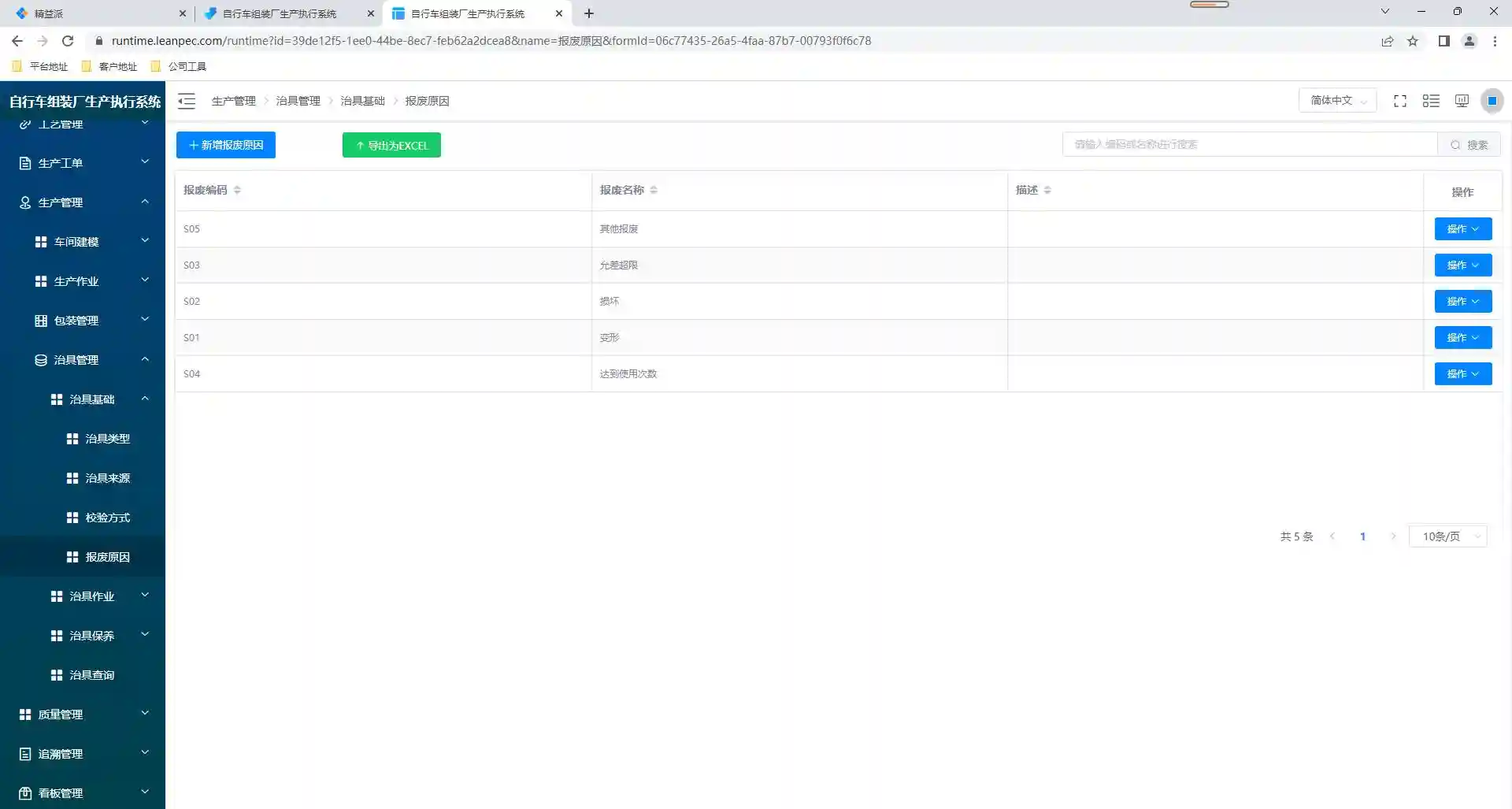Open the 10条/页 page size dropdown
The height and width of the screenshot is (809, 1512).
click(x=1447, y=536)
